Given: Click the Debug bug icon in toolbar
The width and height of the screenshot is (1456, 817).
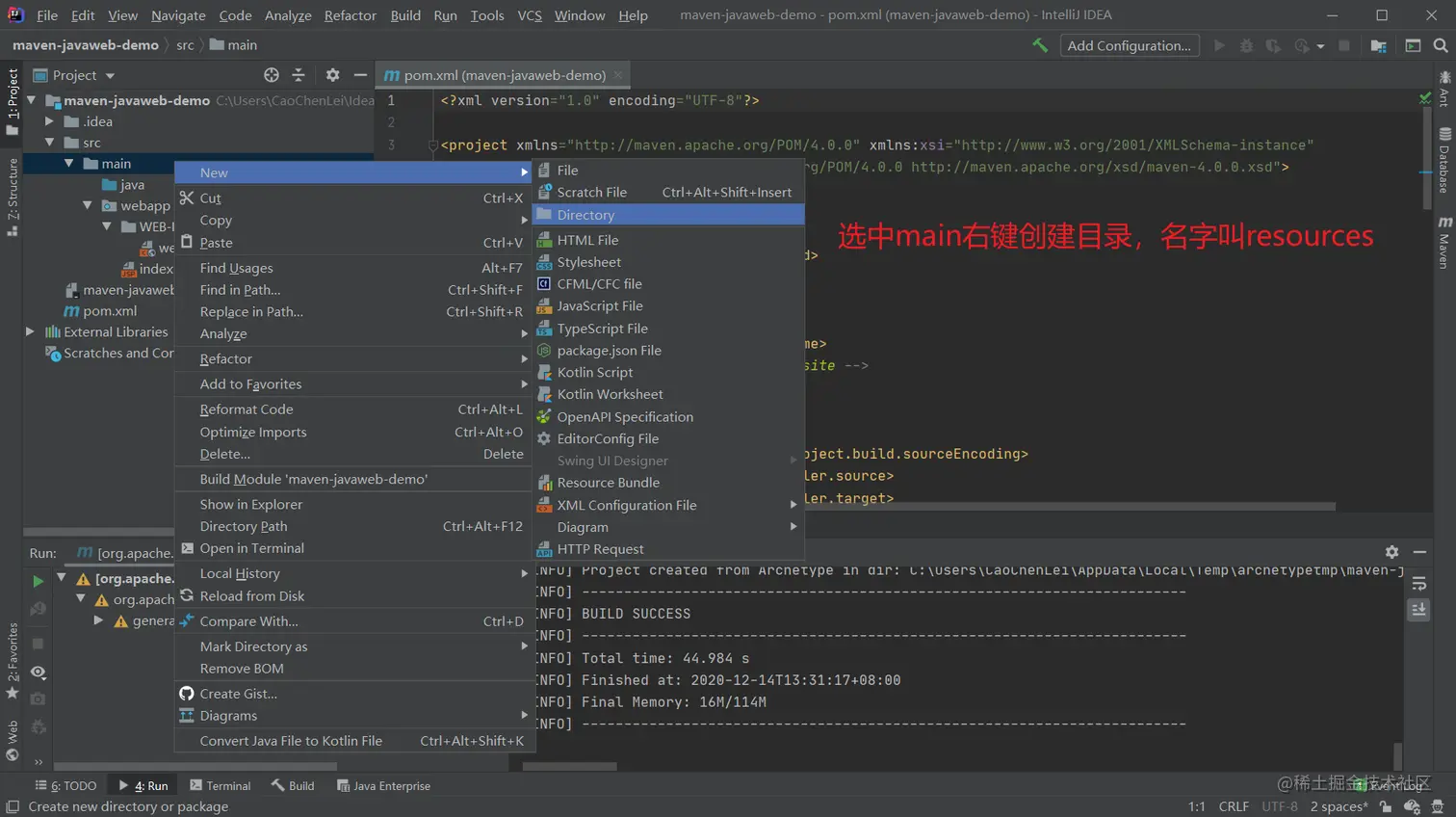Looking at the screenshot, I should click(1246, 45).
